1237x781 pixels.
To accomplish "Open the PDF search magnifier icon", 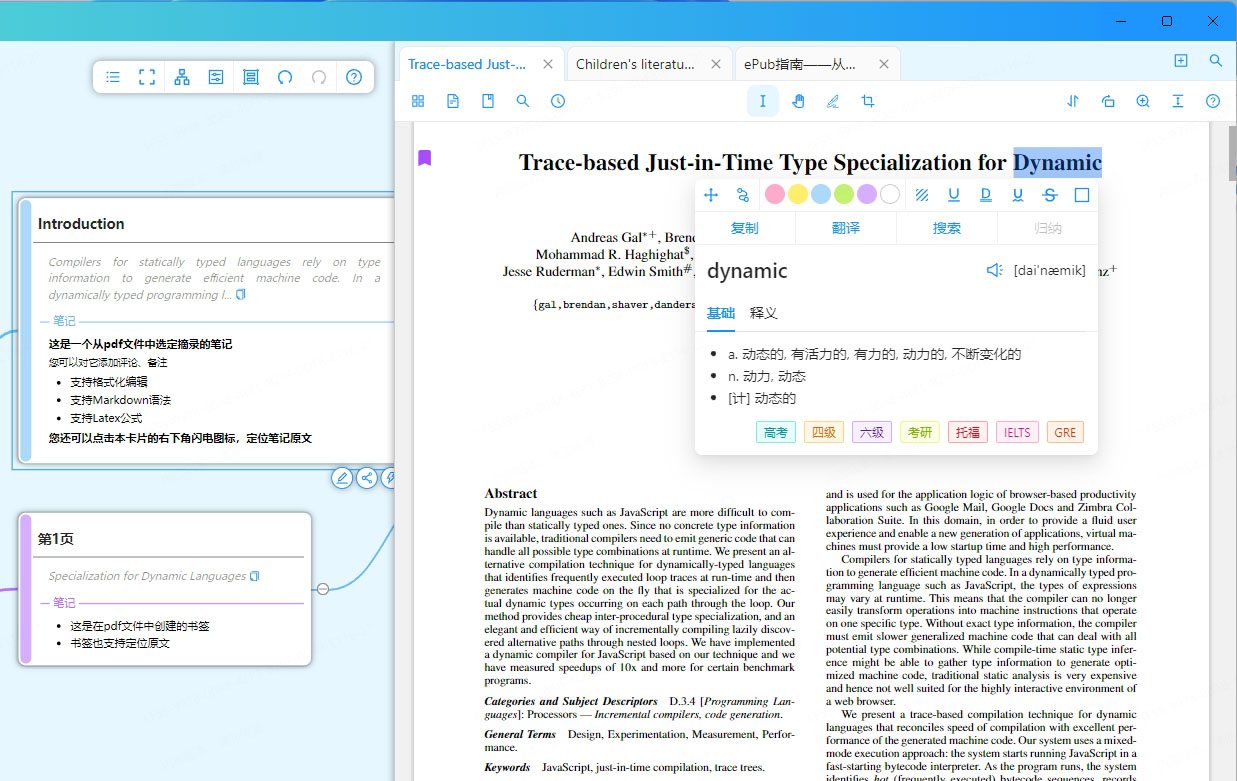I will 523,101.
